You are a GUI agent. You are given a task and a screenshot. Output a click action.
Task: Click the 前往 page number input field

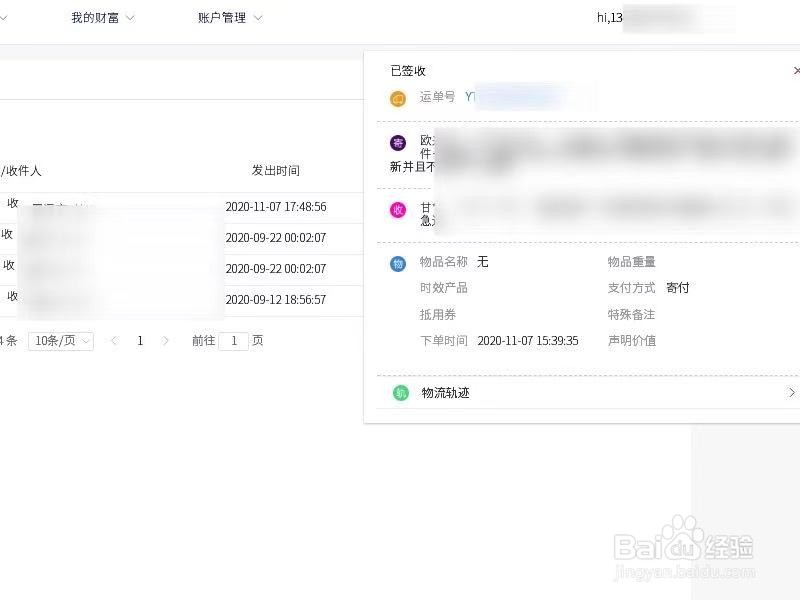pyautogui.click(x=233, y=340)
